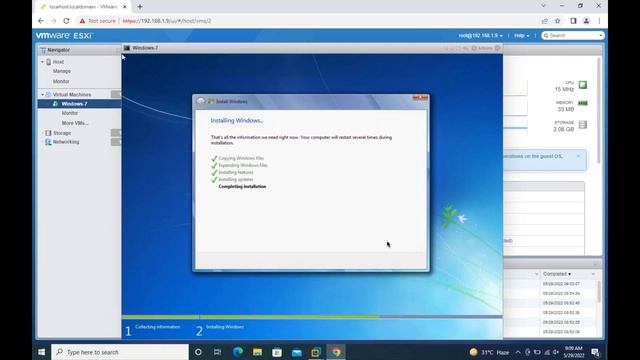
Task: Close the localhost.localdomain browser tab
Action: point(124,7)
